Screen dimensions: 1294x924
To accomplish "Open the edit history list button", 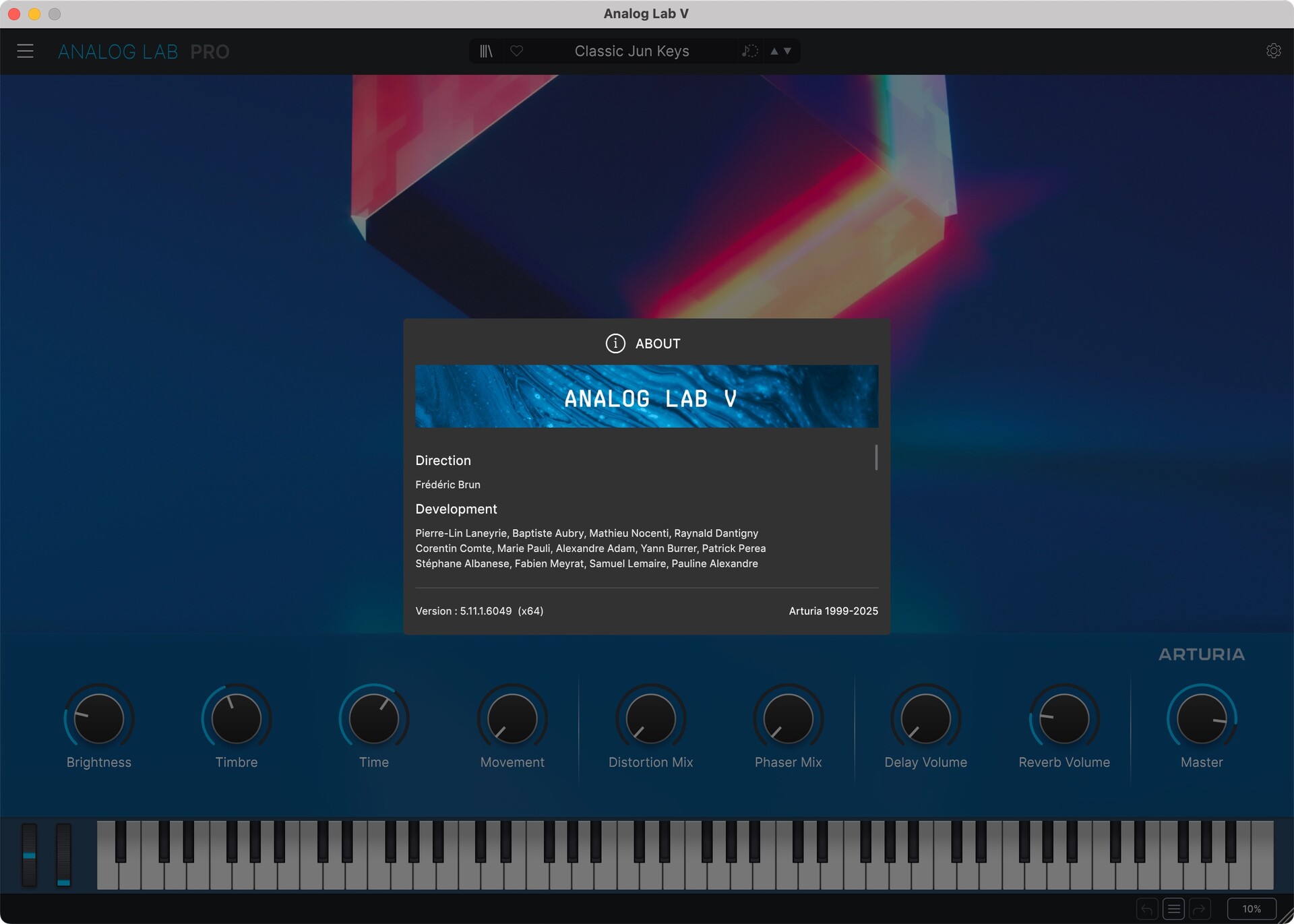I will click(1173, 908).
